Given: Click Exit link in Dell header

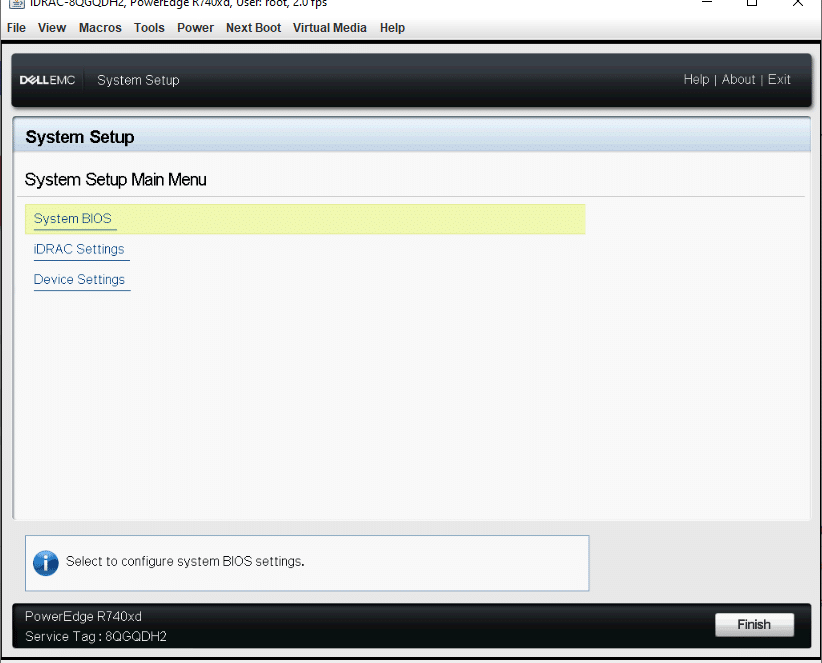Looking at the screenshot, I should click(x=779, y=80).
